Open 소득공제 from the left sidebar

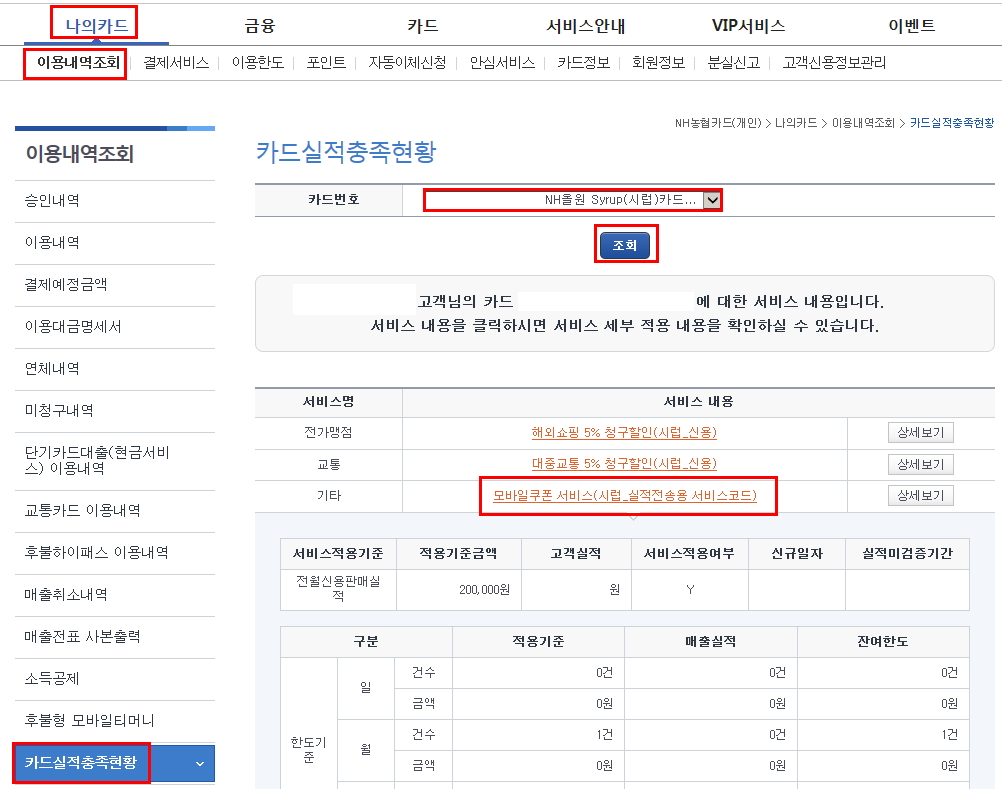tap(53, 678)
